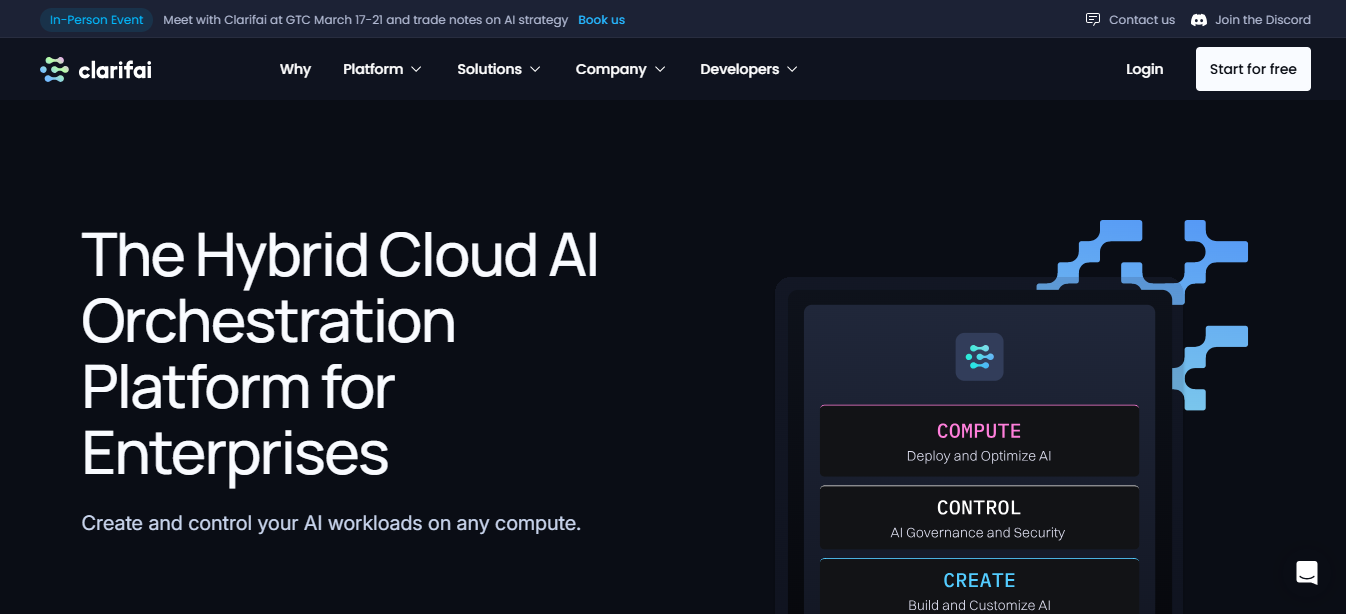The image size is (1346, 614).
Task: Click the In-Person Event badge
Action: [96, 20]
